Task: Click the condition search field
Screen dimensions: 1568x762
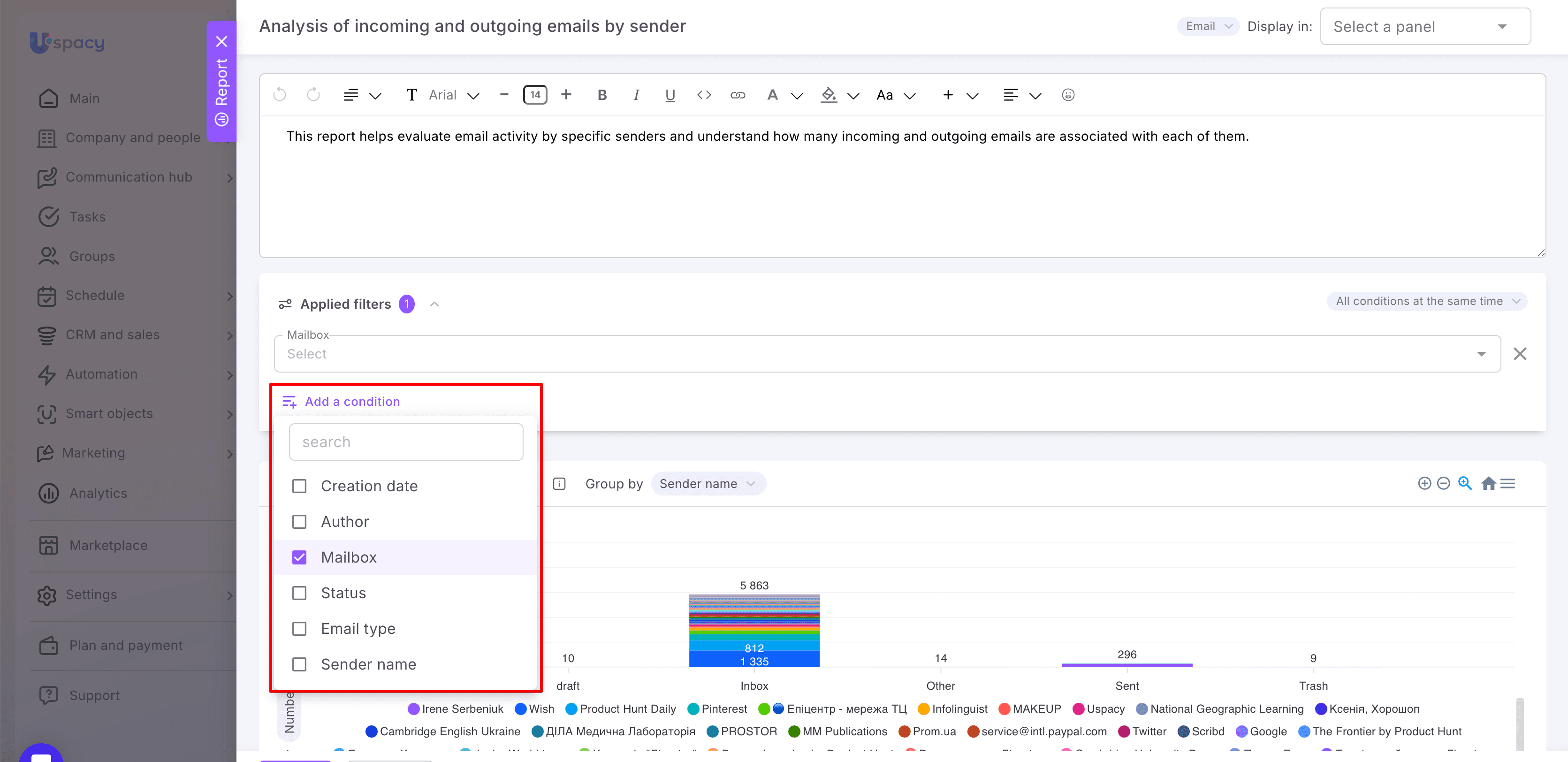Action: (406, 442)
